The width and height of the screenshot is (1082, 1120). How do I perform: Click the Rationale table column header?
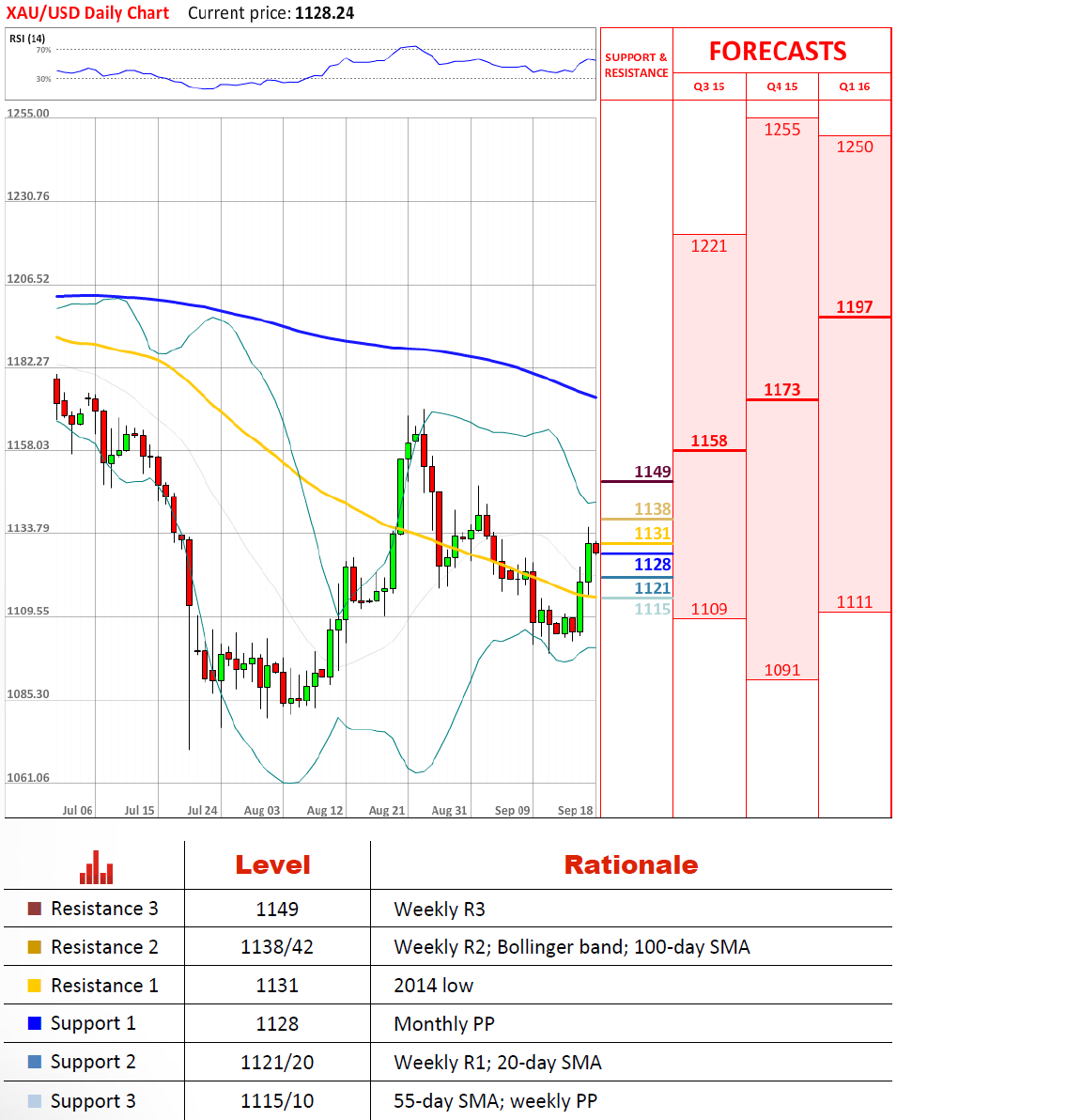point(630,865)
